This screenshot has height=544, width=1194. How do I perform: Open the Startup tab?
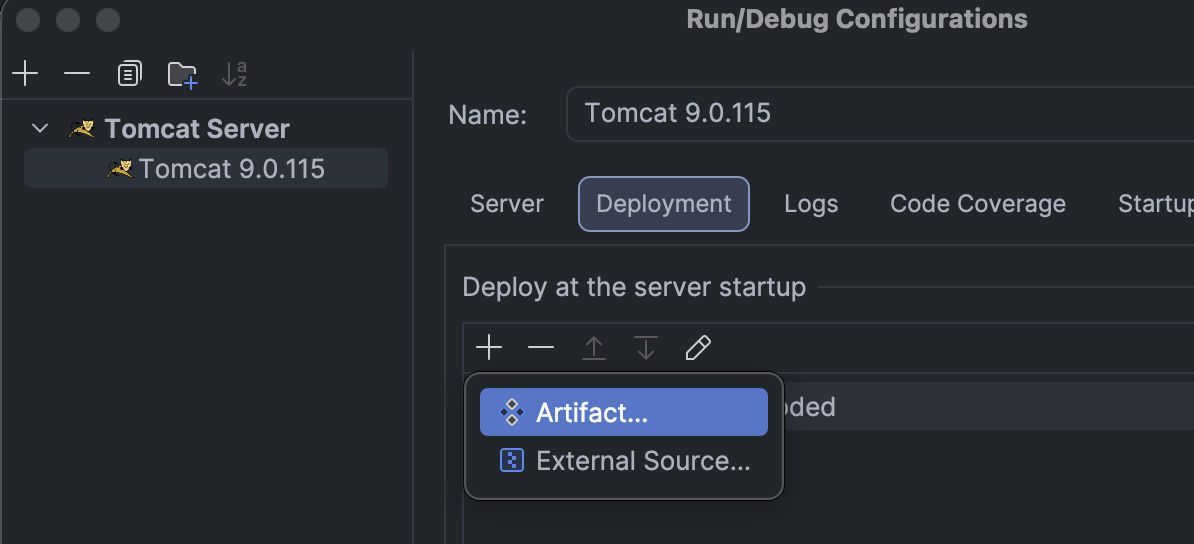(1155, 204)
